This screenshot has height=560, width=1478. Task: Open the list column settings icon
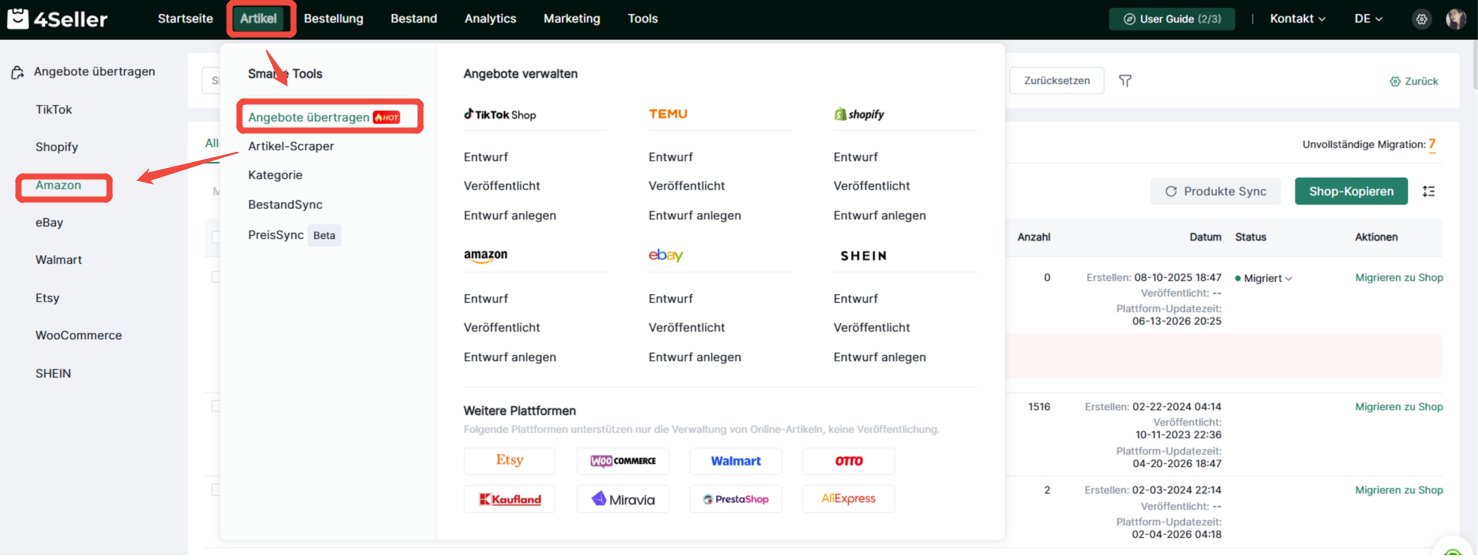(1429, 191)
